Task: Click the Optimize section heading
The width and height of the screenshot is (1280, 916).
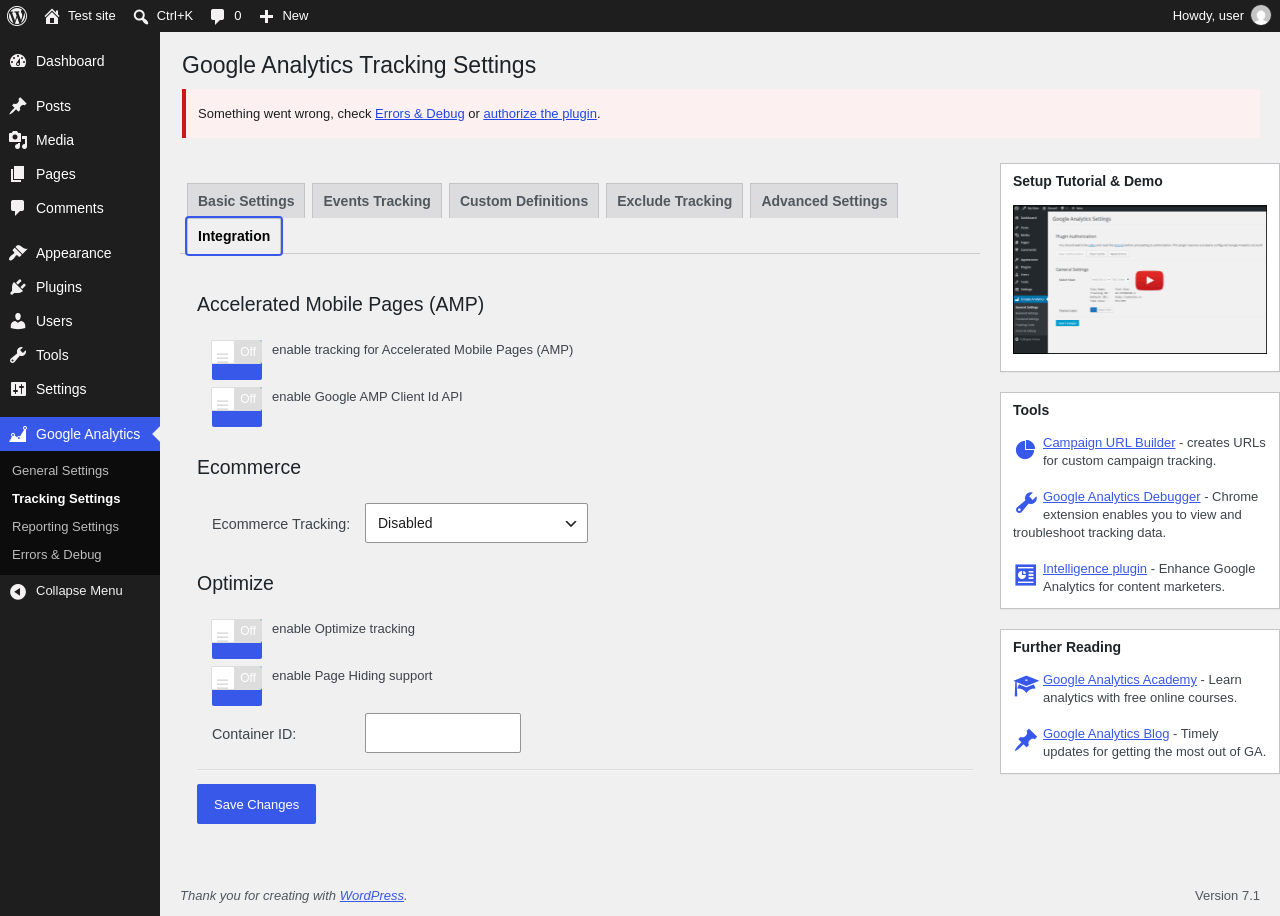Action: (x=235, y=583)
